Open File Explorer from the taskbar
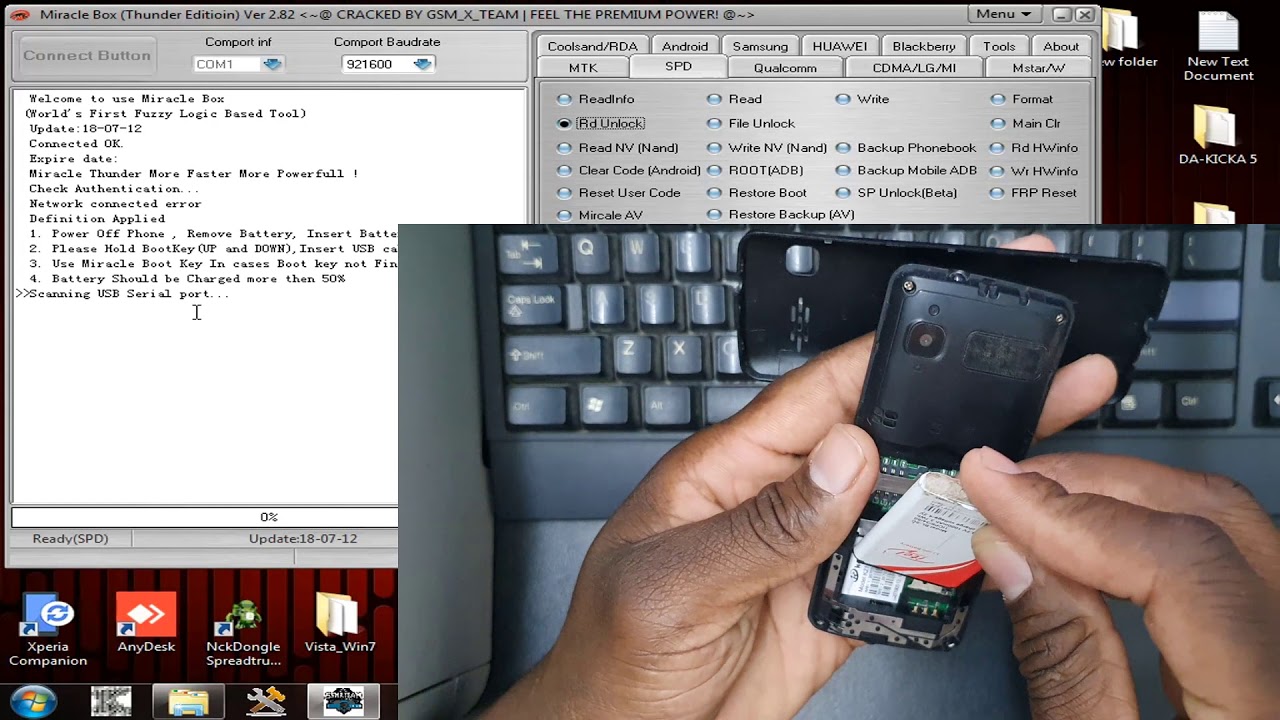The width and height of the screenshot is (1280, 720). pyautogui.click(x=188, y=702)
